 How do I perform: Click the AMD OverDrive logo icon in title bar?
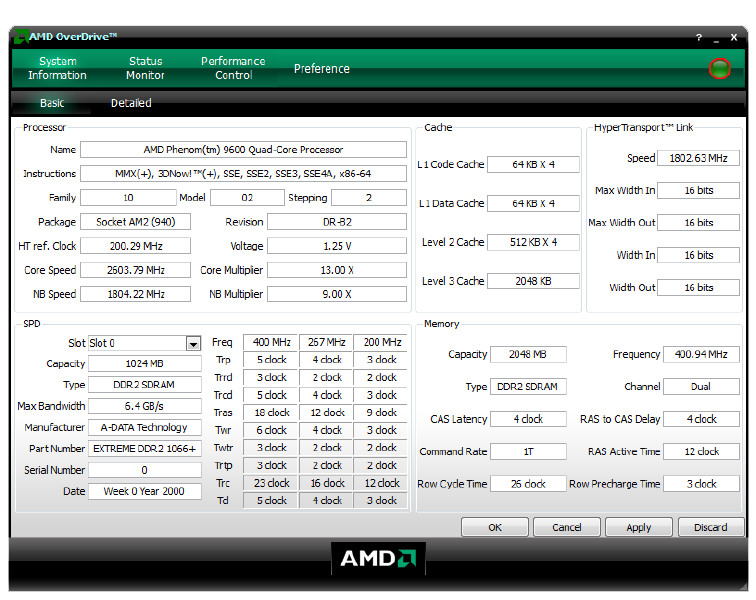point(21,37)
